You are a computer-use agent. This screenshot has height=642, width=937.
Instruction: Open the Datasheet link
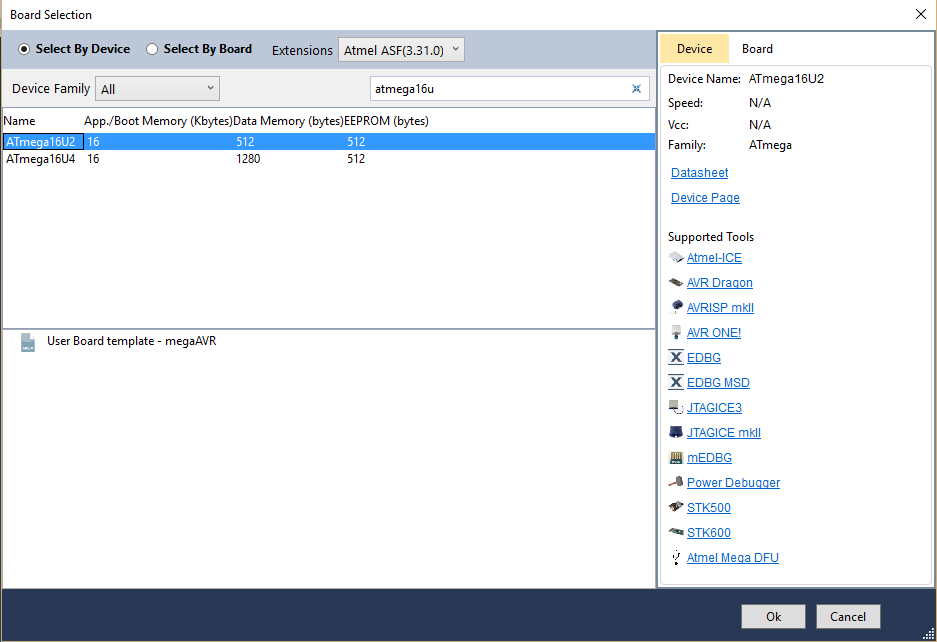pyautogui.click(x=699, y=173)
